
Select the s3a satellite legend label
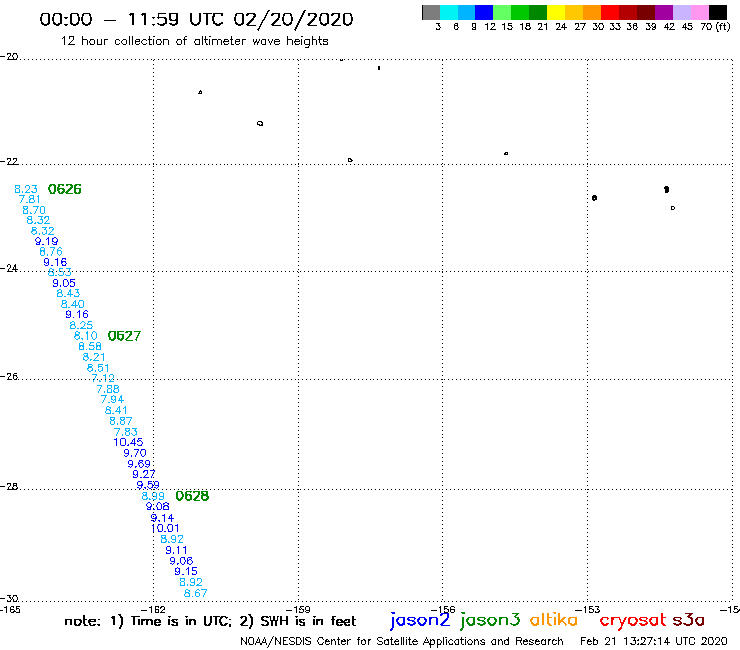[x=689, y=620]
